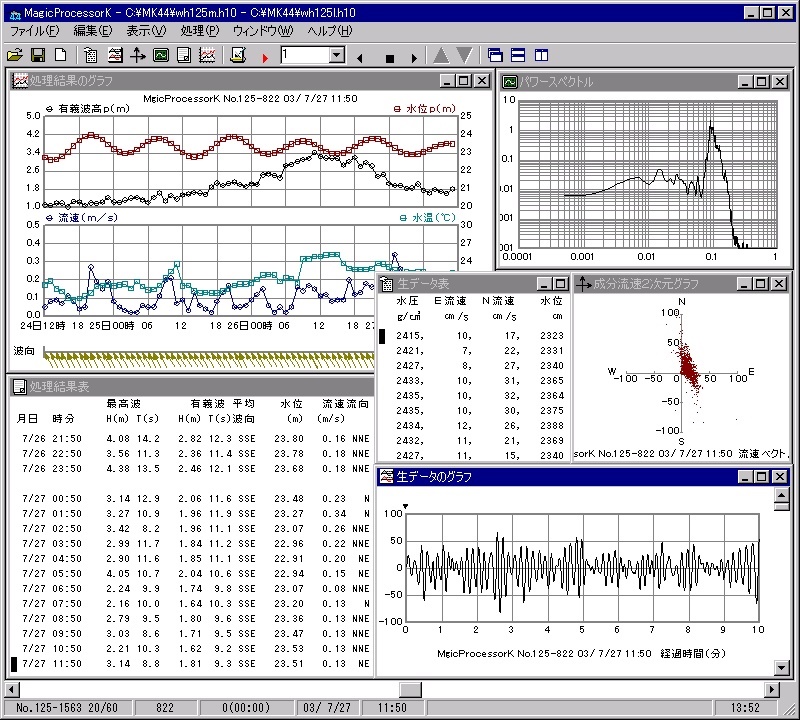The image size is (800, 720).
Task: Expand the toolbar combo box dropdown arrow
Action: (x=337, y=55)
